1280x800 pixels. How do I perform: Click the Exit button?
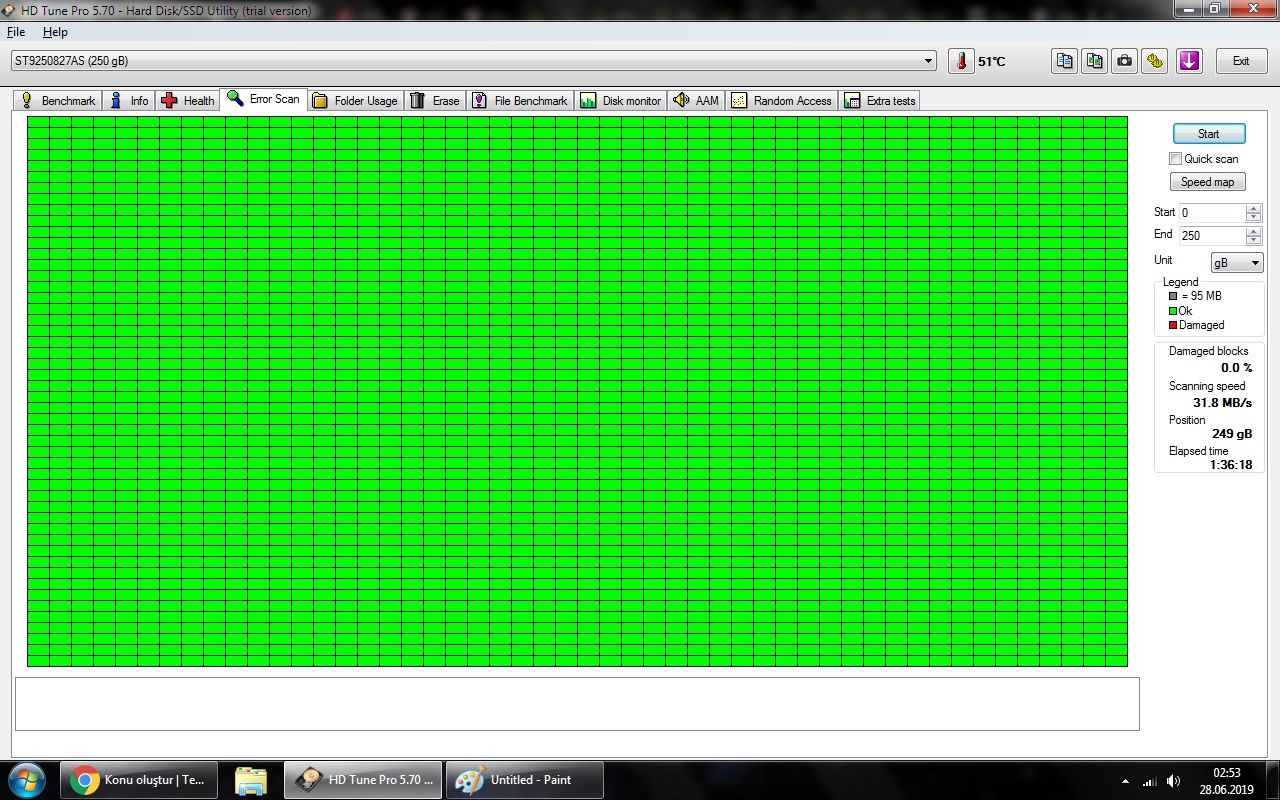1241,61
